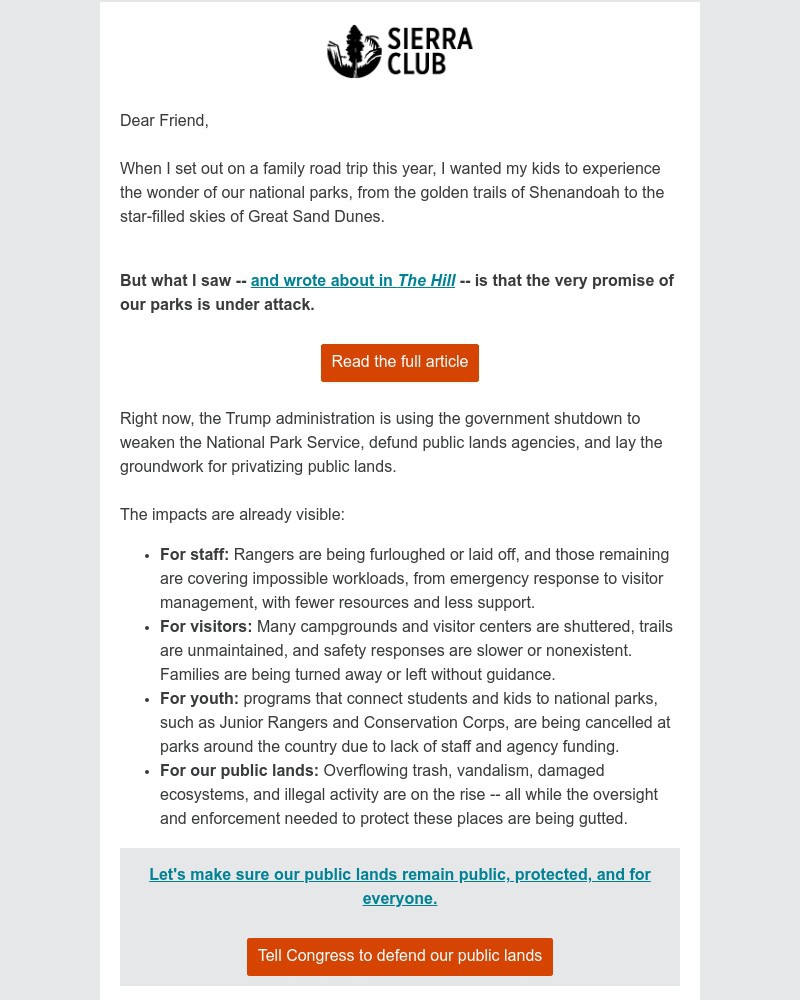Image resolution: width=800 pixels, height=1000 pixels.
Task: Click the Sierra Club logo
Action: pos(399,51)
